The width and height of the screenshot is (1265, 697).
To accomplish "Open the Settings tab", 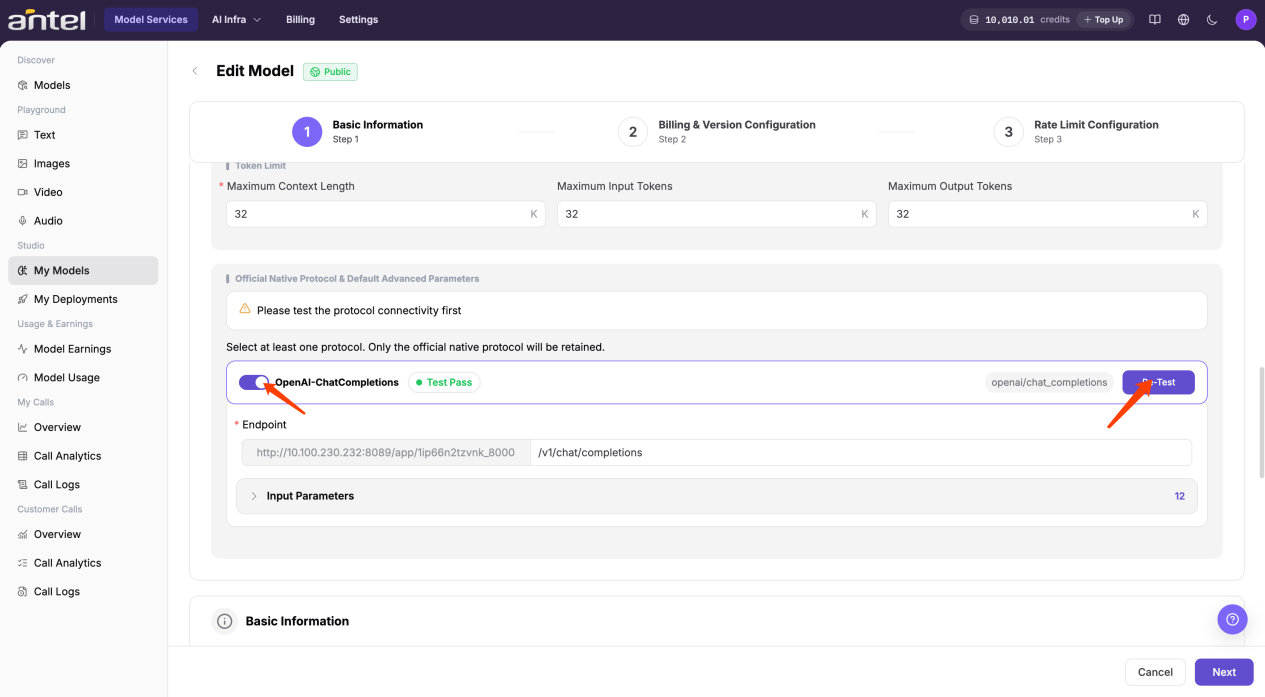I will (x=358, y=19).
